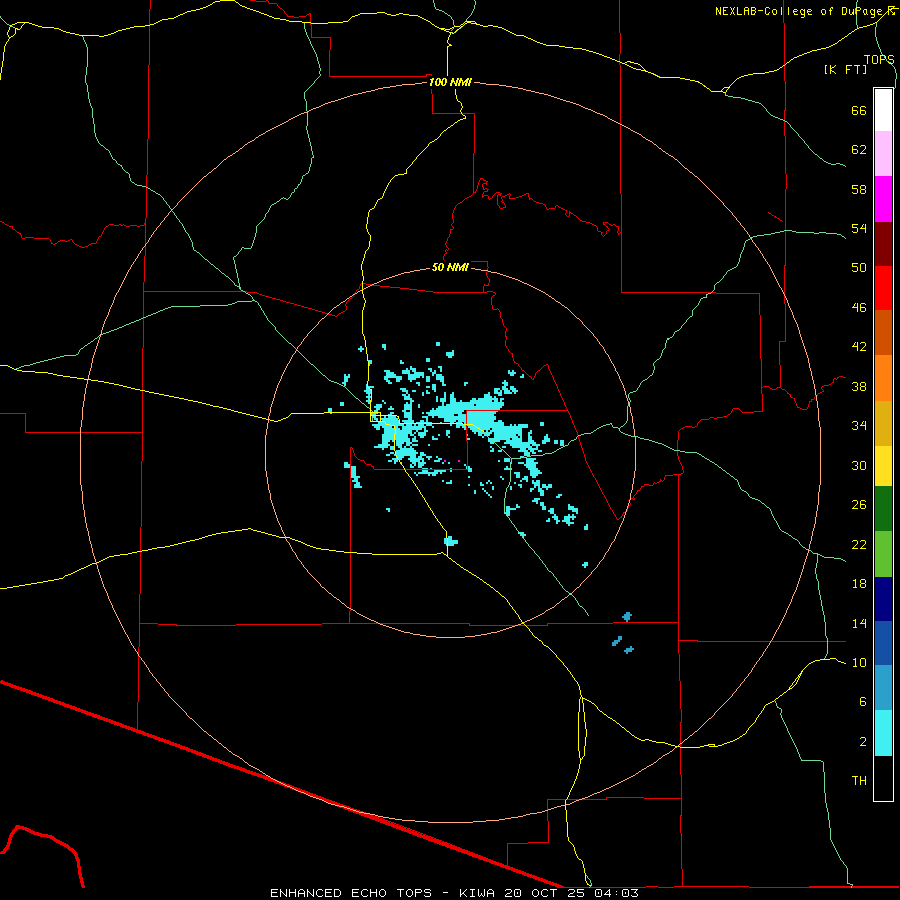Screen dimensions: 900x900
Task: Click the "26" legend label
Action: pyautogui.click(x=859, y=505)
